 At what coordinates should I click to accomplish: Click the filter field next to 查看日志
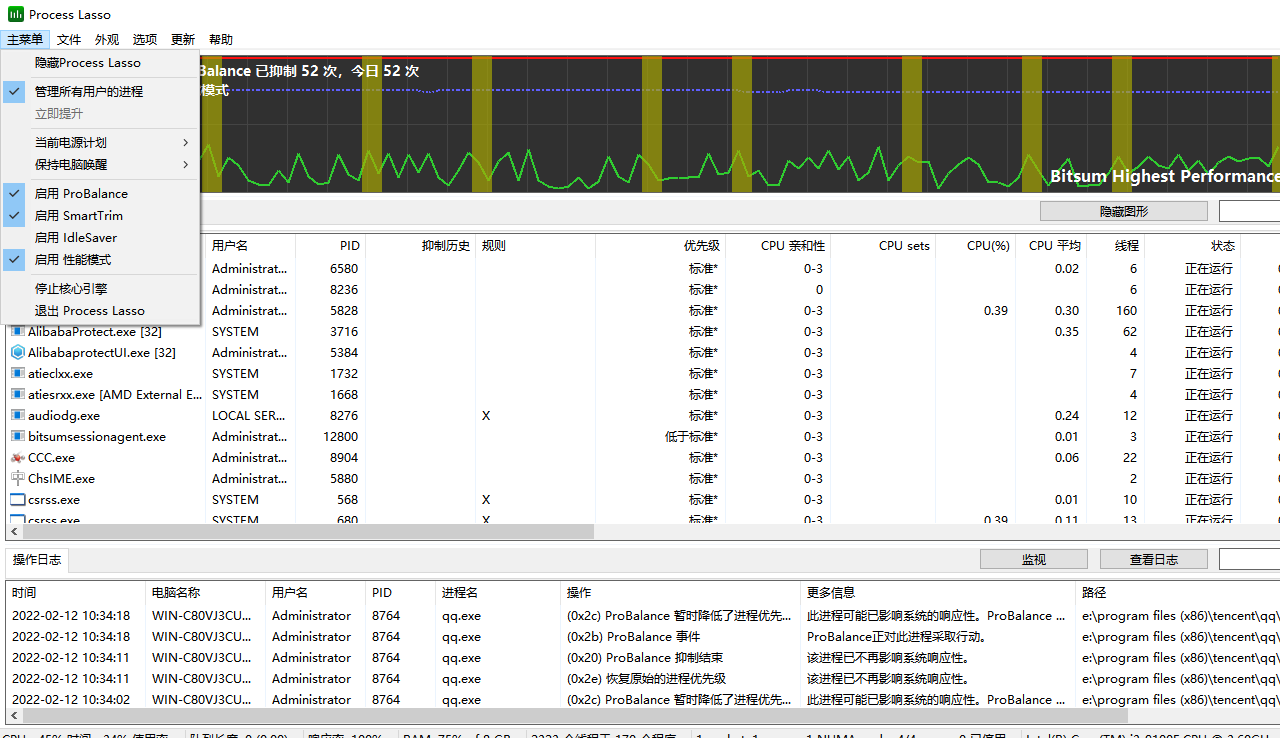tap(1249, 559)
